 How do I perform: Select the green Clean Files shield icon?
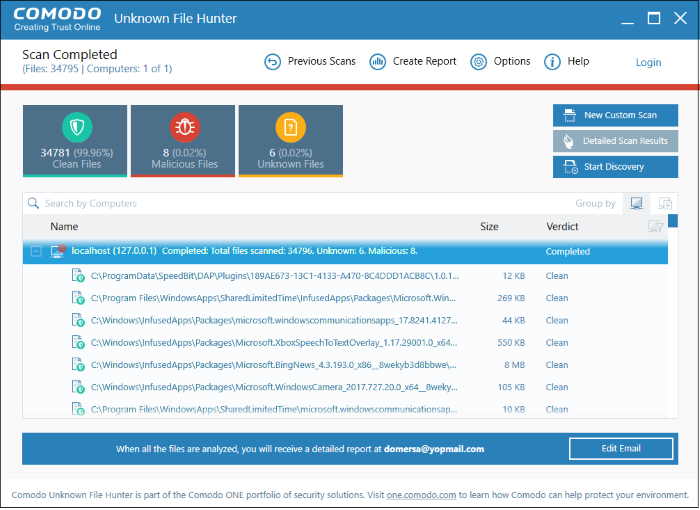point(77,127)
